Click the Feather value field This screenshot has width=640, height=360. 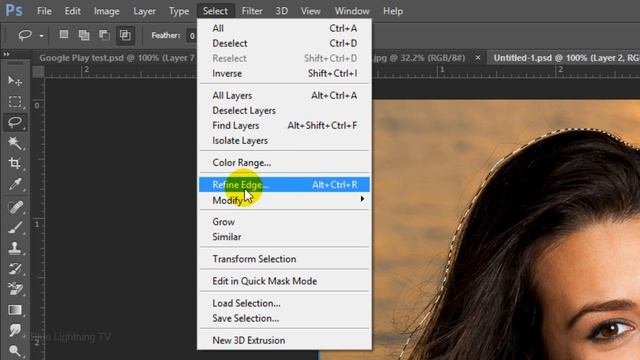(x=191, y=36)
